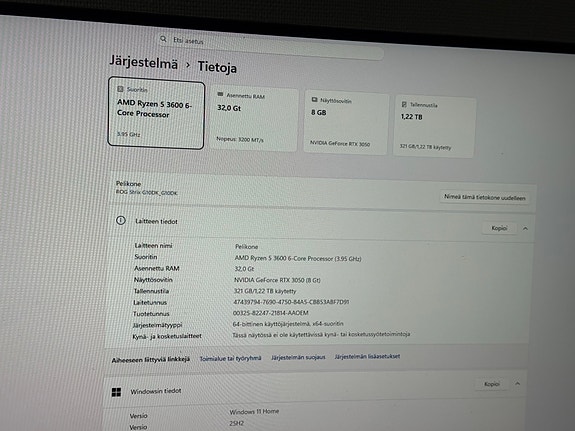Click the 'Aiheeseen liittyviä linkkejä' label
The width and height of the screenshot is (575, 431).
pos(151,359)
